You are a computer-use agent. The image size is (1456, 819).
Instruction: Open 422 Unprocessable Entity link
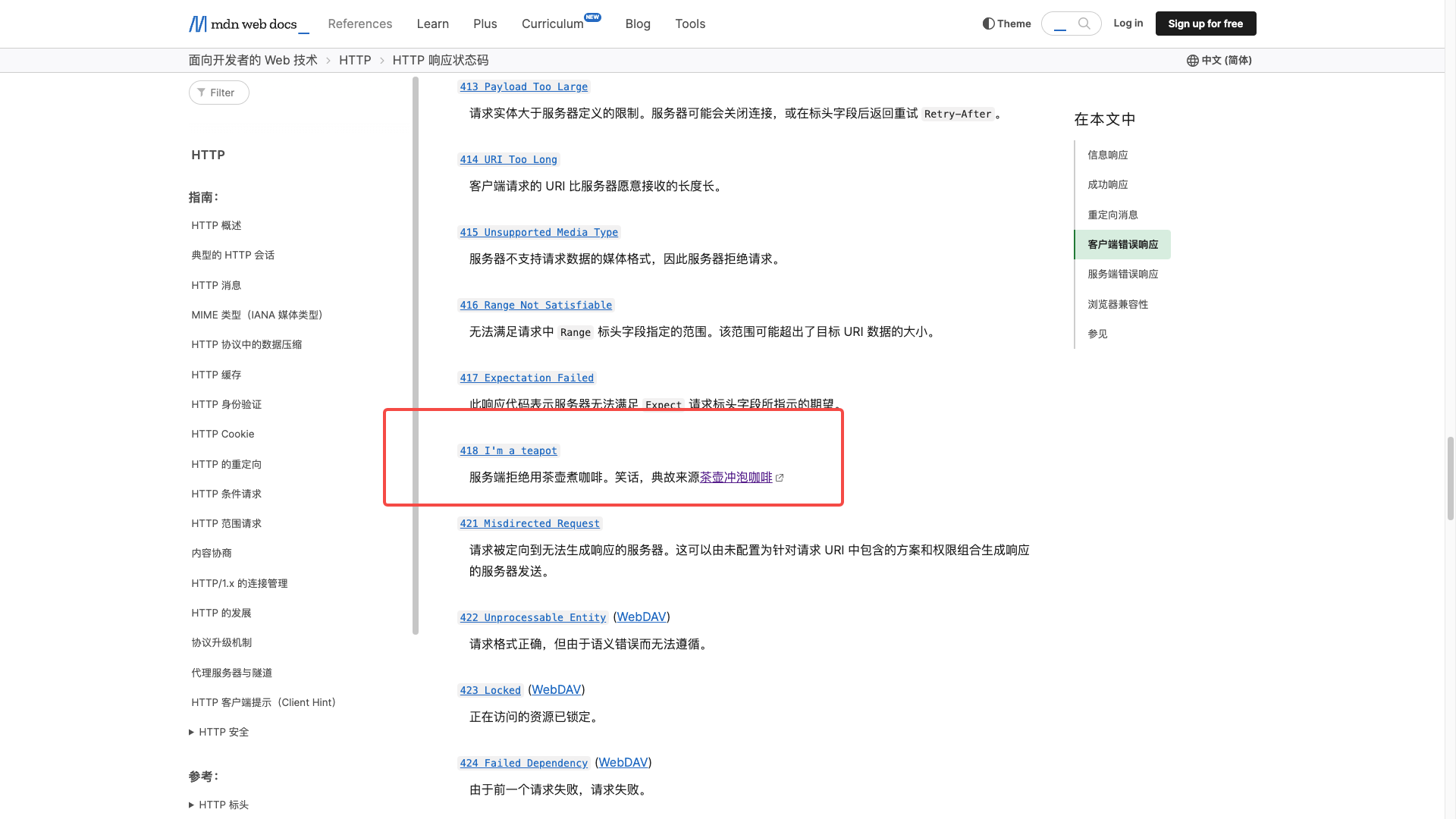(x=533, y=618)
